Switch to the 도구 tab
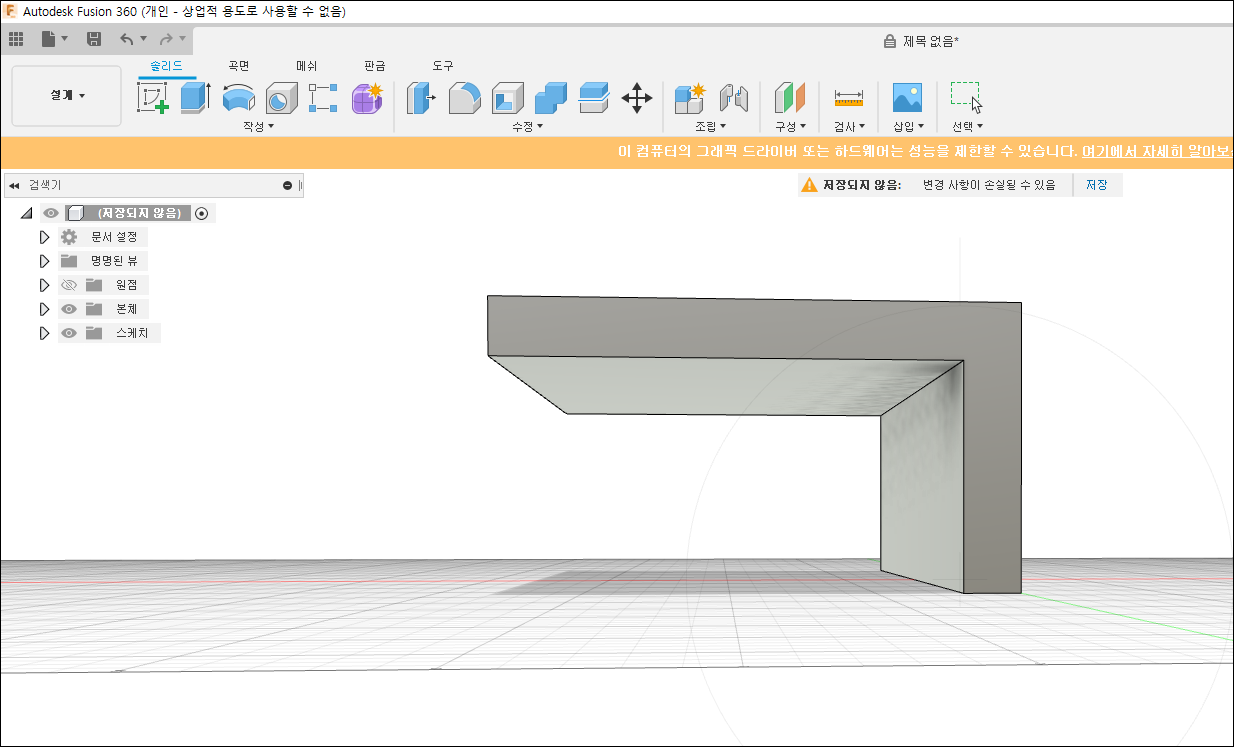The height and width of the screenshot is (747, 1234). coord(443,65)
